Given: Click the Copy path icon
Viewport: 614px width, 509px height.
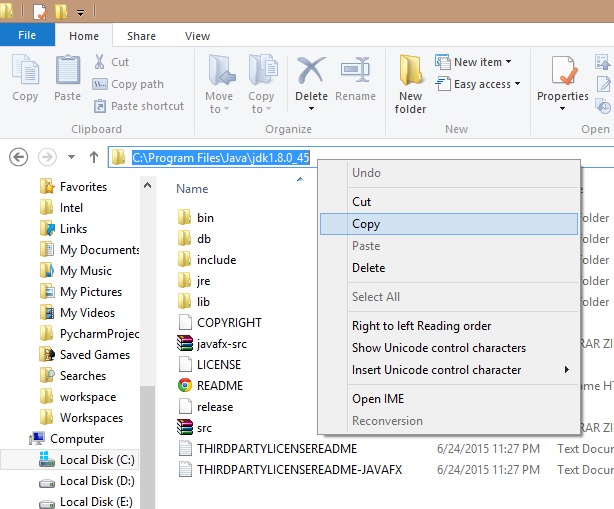Looking at the screenshot, I should [99, 84].
